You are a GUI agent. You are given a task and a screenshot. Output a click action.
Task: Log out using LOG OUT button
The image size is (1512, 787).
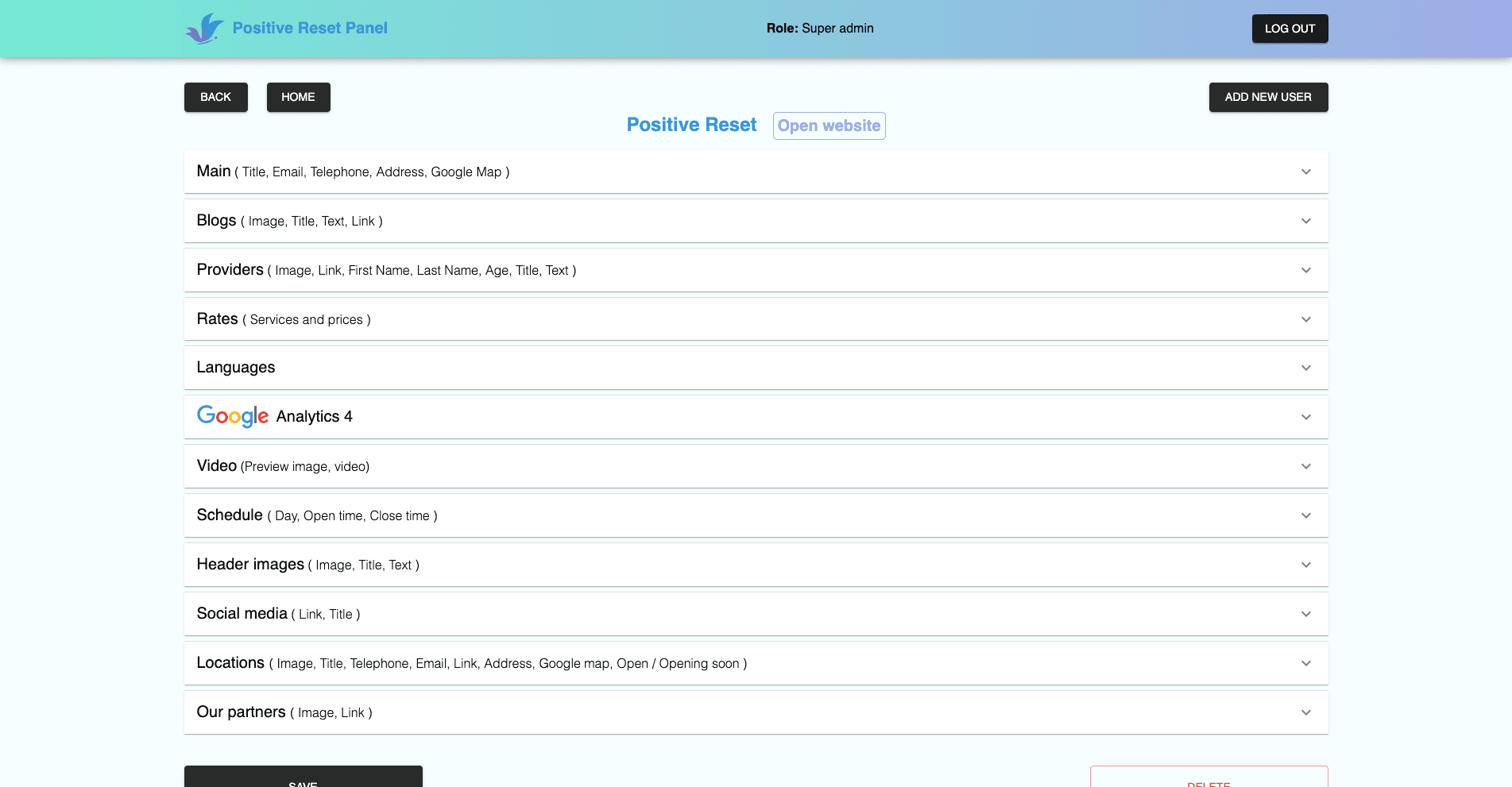coord(1290,29)
